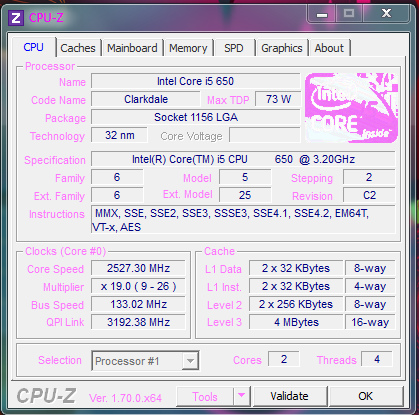Show the Graphics tab
Viewport: 419px width, 415px height.
(282, 48)
